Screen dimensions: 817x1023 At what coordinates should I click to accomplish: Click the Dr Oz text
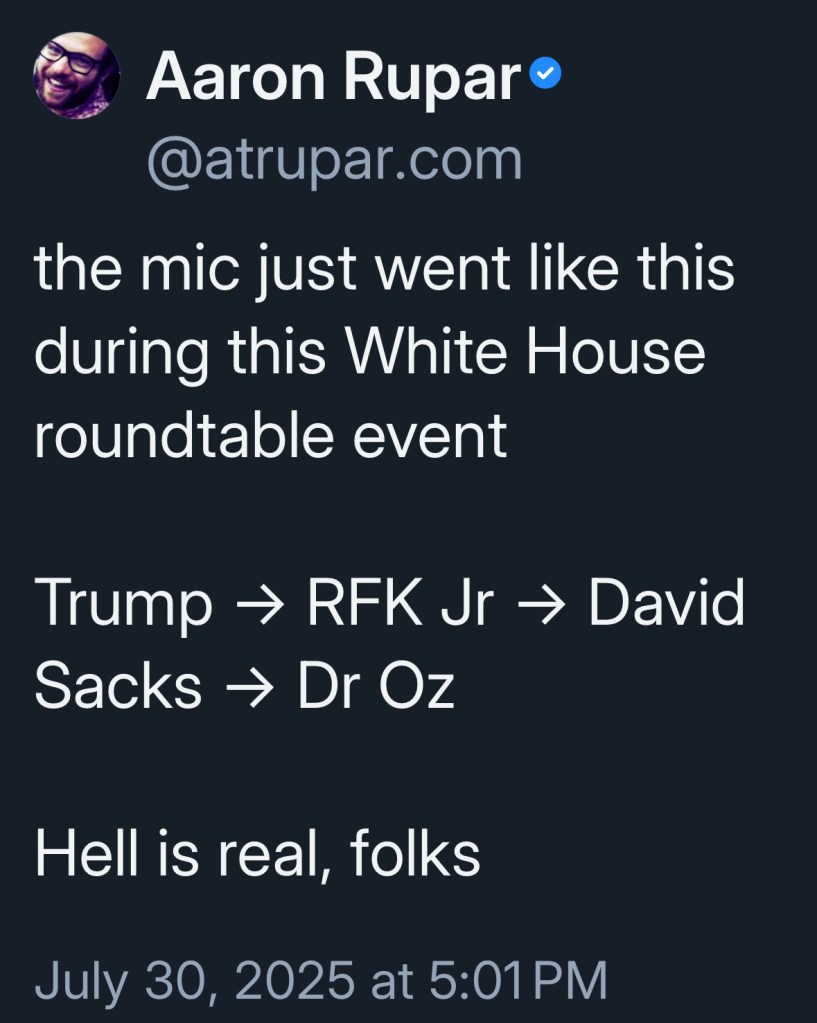376,688
